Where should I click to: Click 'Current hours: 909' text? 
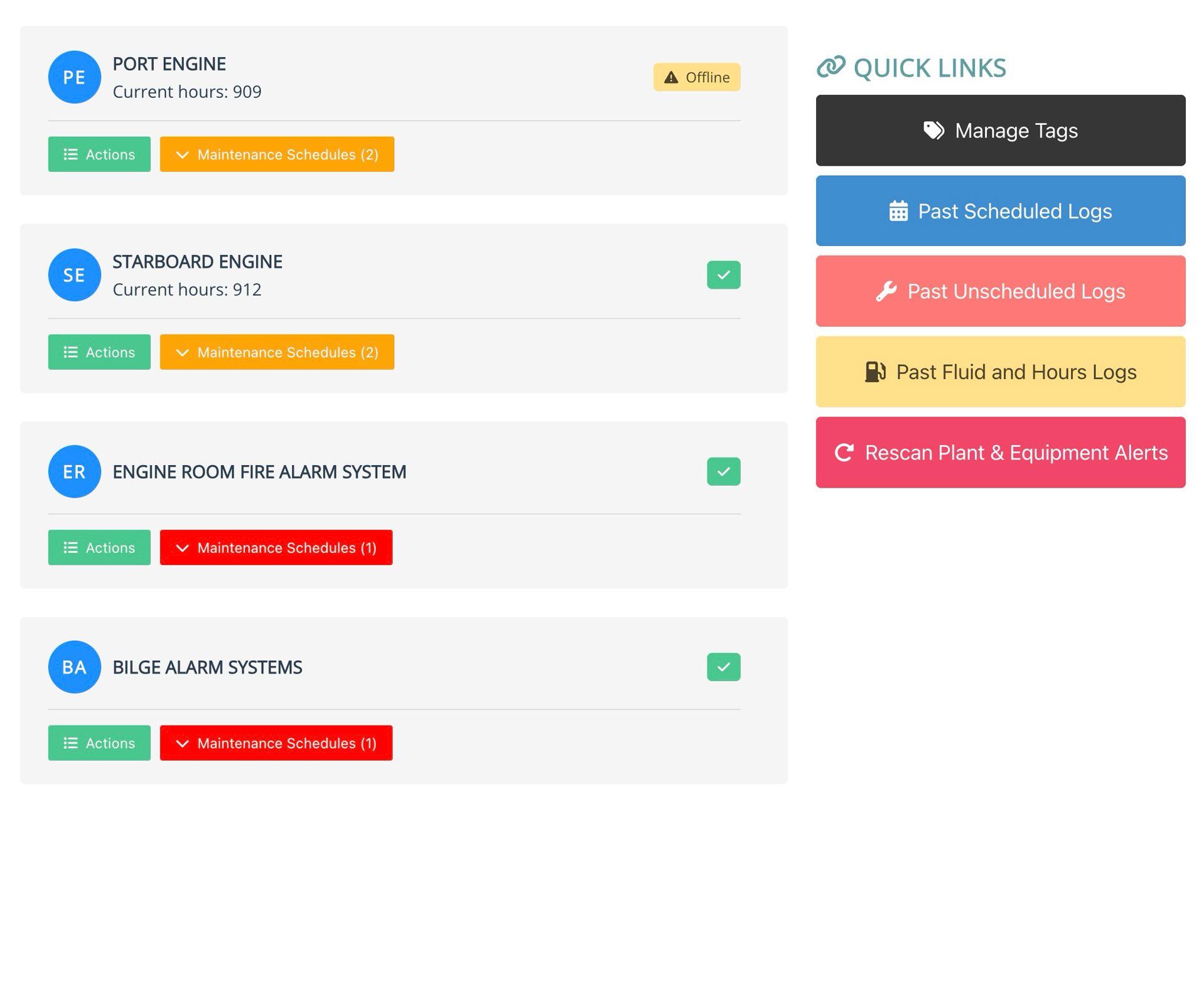coord(187,92)
